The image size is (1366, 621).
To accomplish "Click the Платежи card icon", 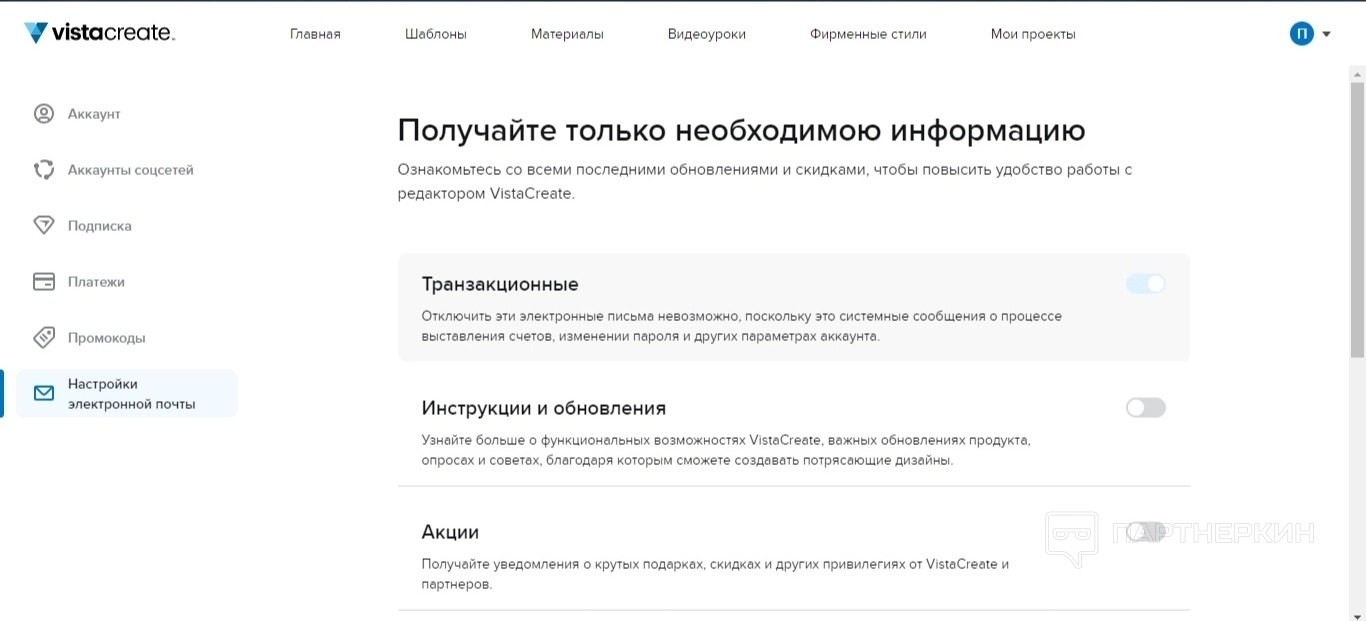I will [x=44, y=282].
